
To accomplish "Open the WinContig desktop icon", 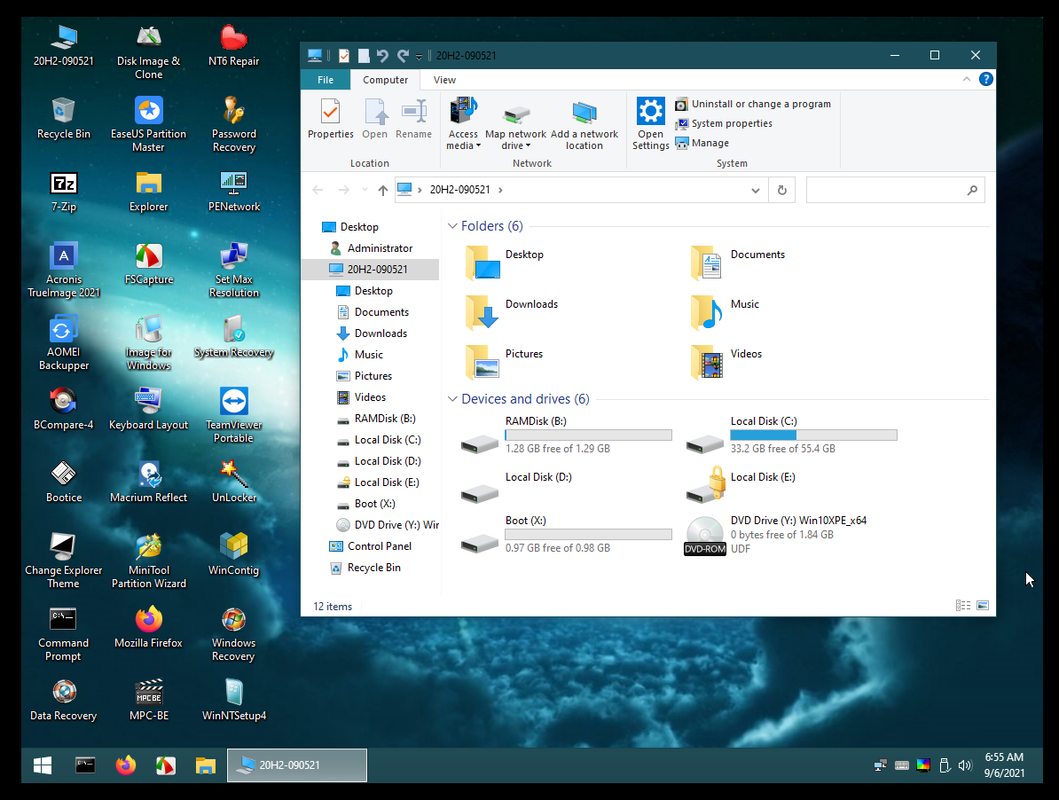I will click(x=234, y=556).
